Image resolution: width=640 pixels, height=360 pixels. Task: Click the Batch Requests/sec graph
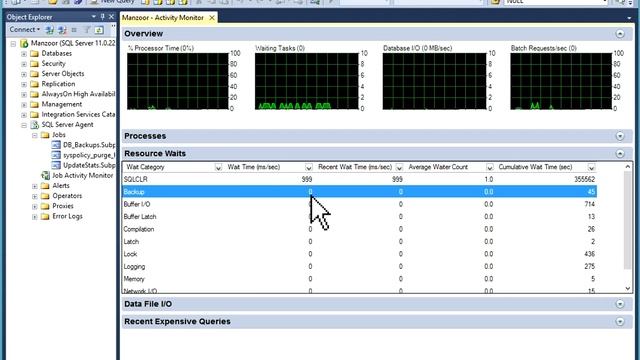pyautogui.click(x=561, y=81)
